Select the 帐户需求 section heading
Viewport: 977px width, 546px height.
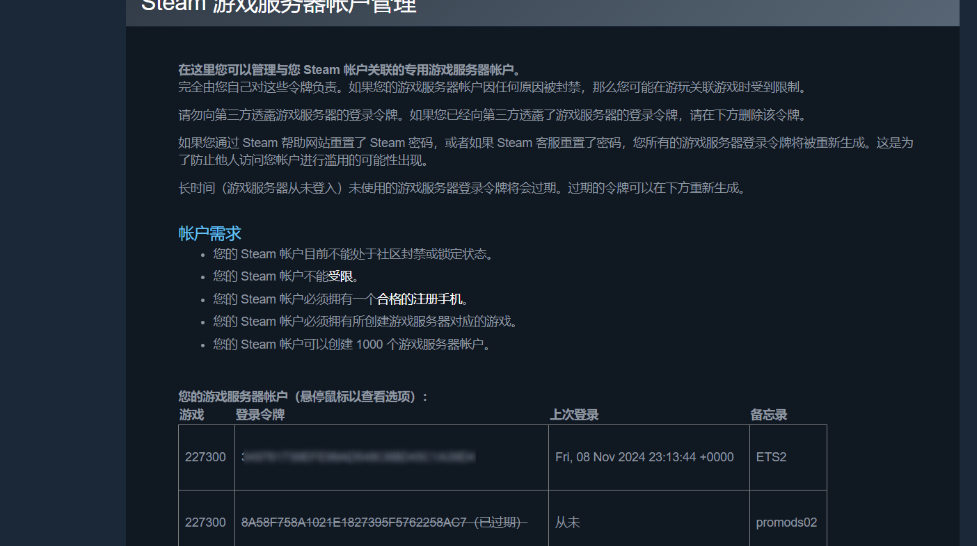209,233
